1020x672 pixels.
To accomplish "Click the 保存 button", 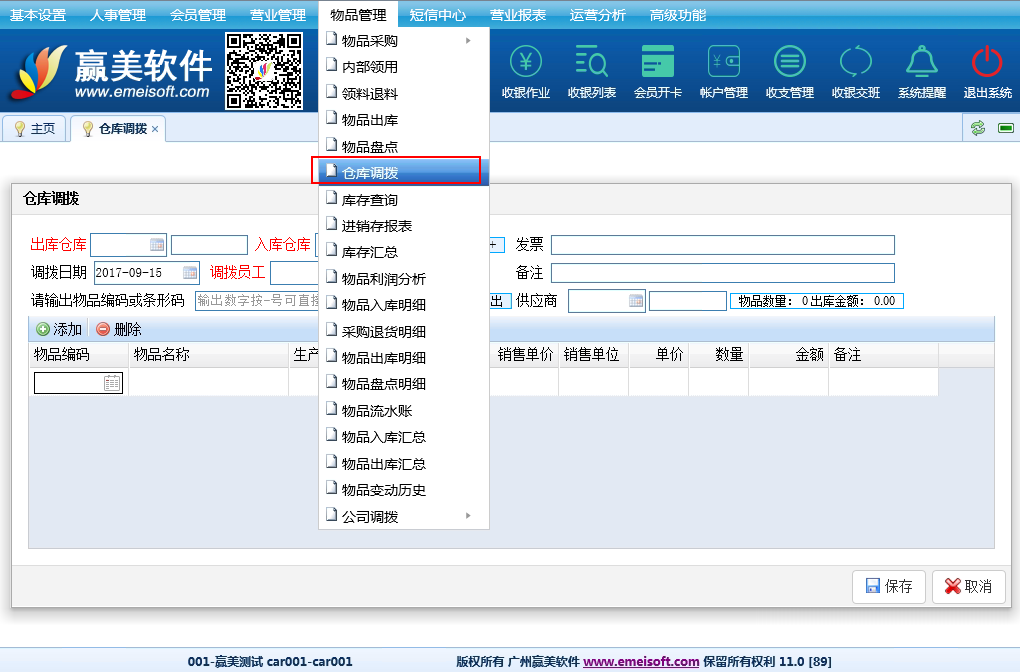I will [x=888, y=587].
